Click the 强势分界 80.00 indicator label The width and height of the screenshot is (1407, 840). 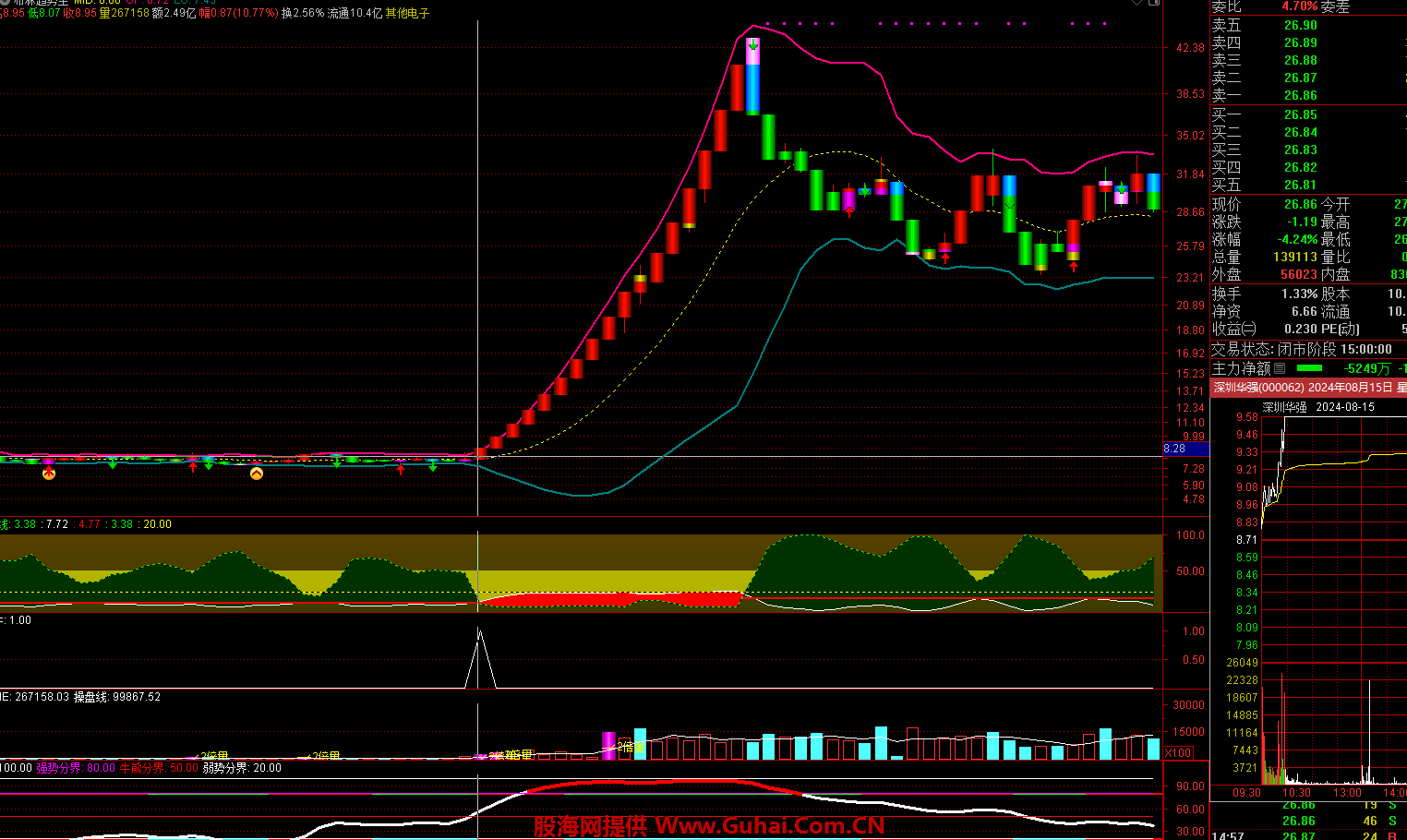[x=76, y=768]
